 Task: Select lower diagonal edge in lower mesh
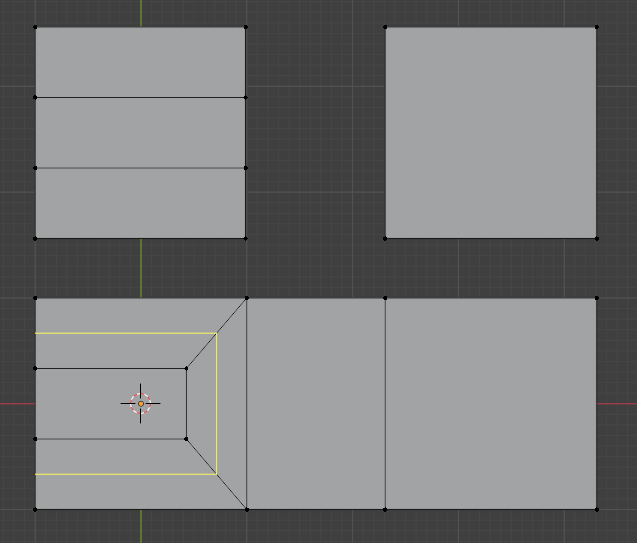point(232,491)
